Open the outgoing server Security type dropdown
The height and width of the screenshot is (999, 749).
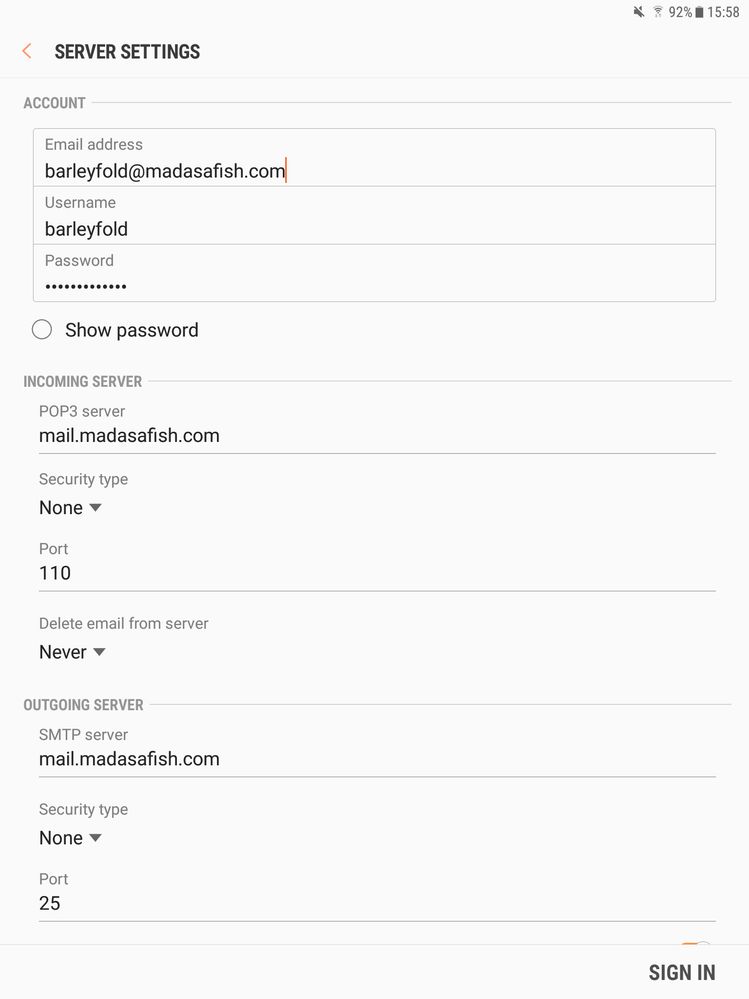click(x=70, y=838)
